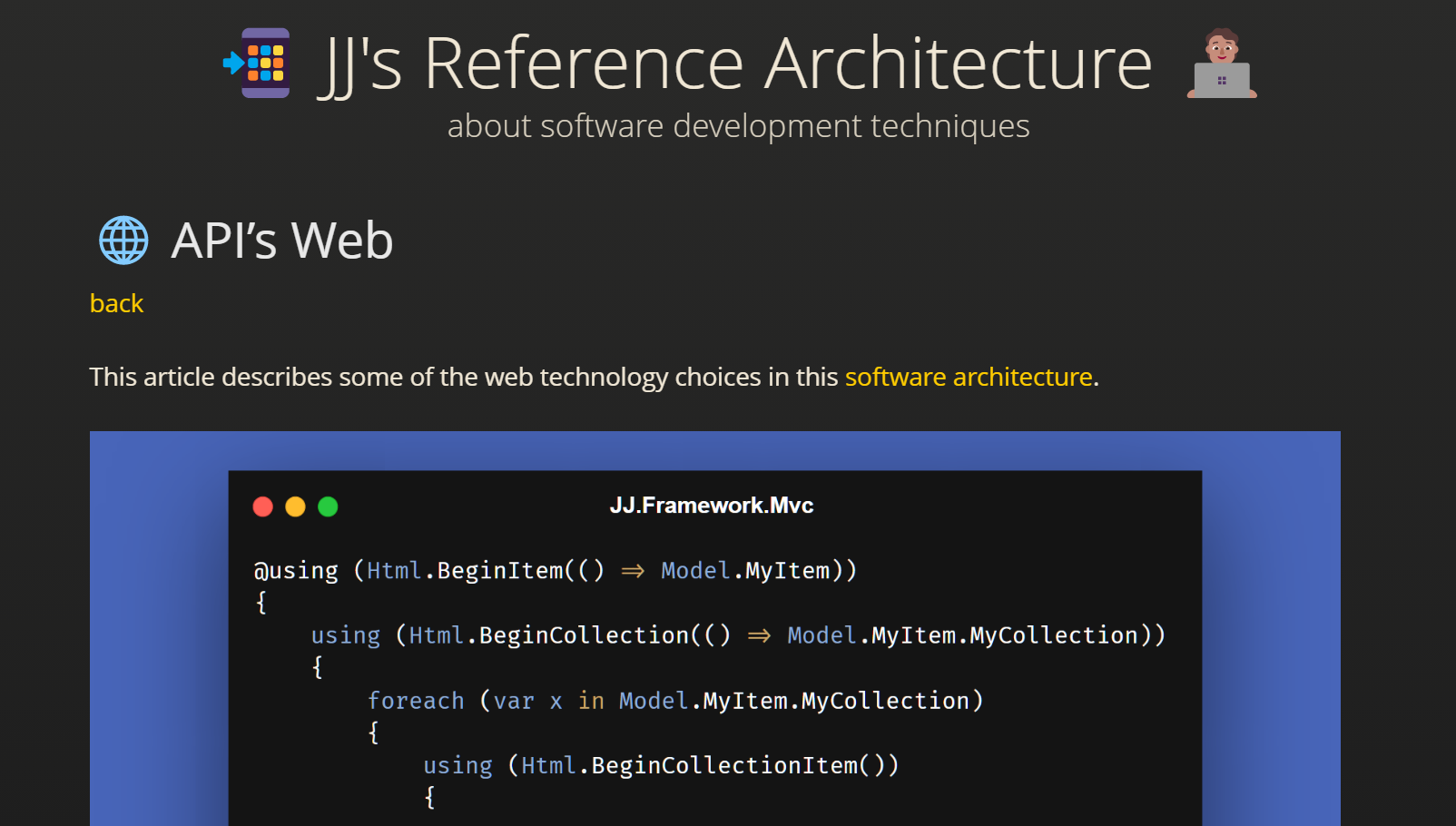This screenshot has height=826, width=1456.
Task: Click the using keyword on the BeginCollection line
Action: click(x=345, y=634)
